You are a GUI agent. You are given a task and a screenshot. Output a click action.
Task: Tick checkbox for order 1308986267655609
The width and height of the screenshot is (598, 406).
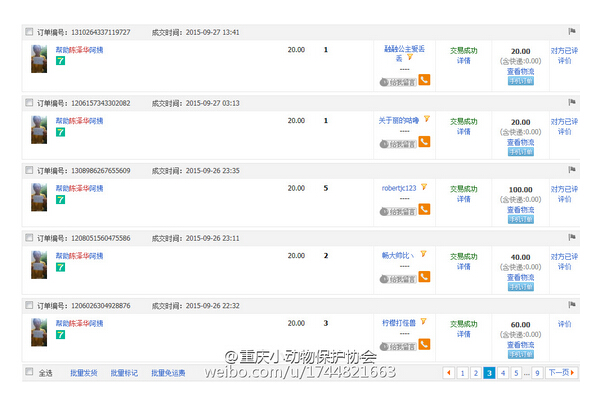(x=29, y=170)
